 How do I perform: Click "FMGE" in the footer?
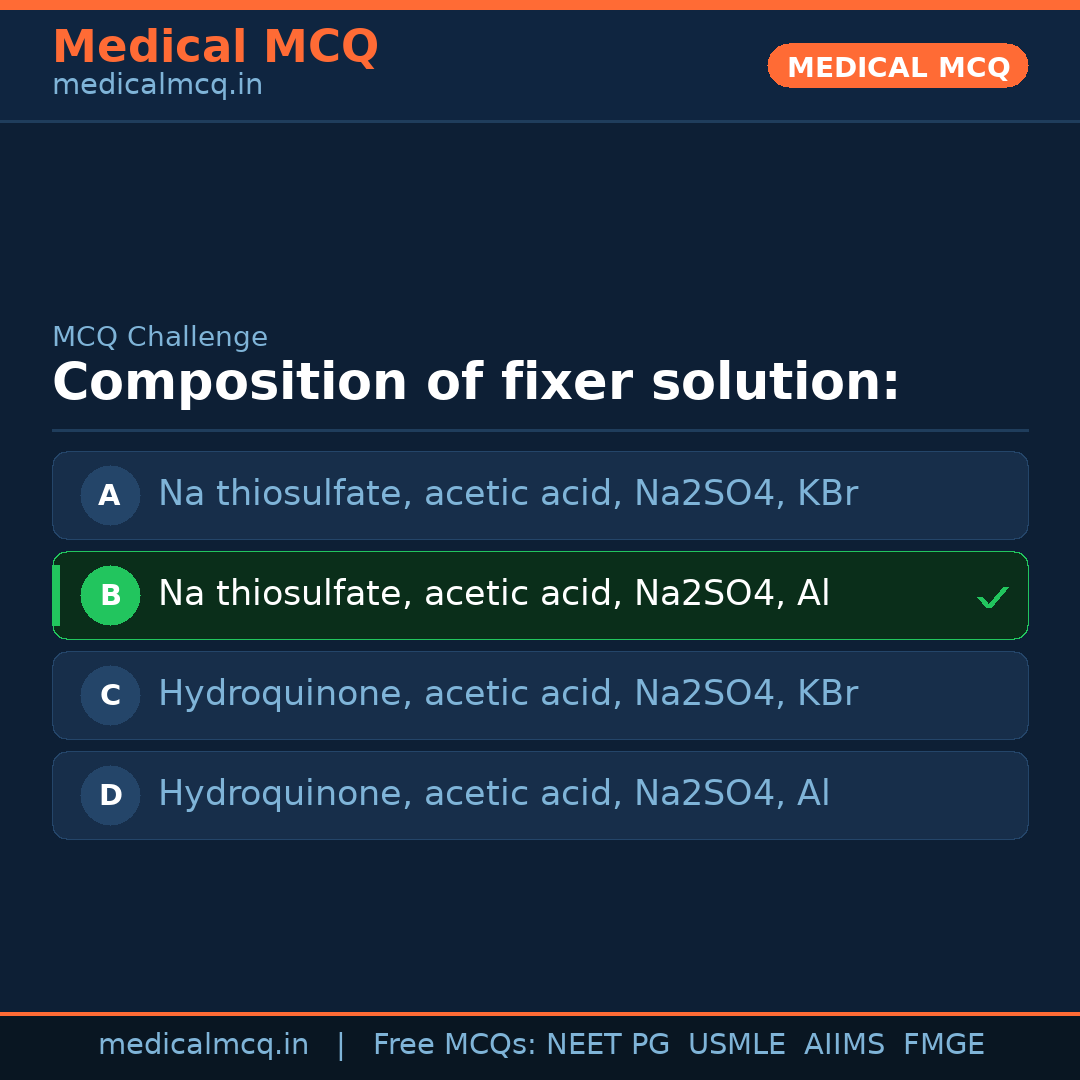[944, 1045]
